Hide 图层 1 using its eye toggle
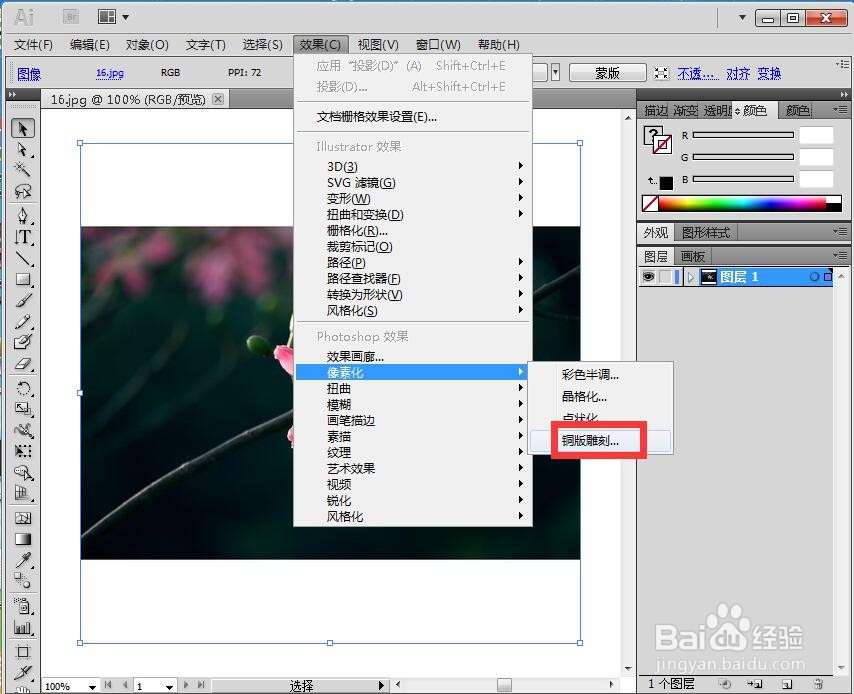 tap(648, 276)
